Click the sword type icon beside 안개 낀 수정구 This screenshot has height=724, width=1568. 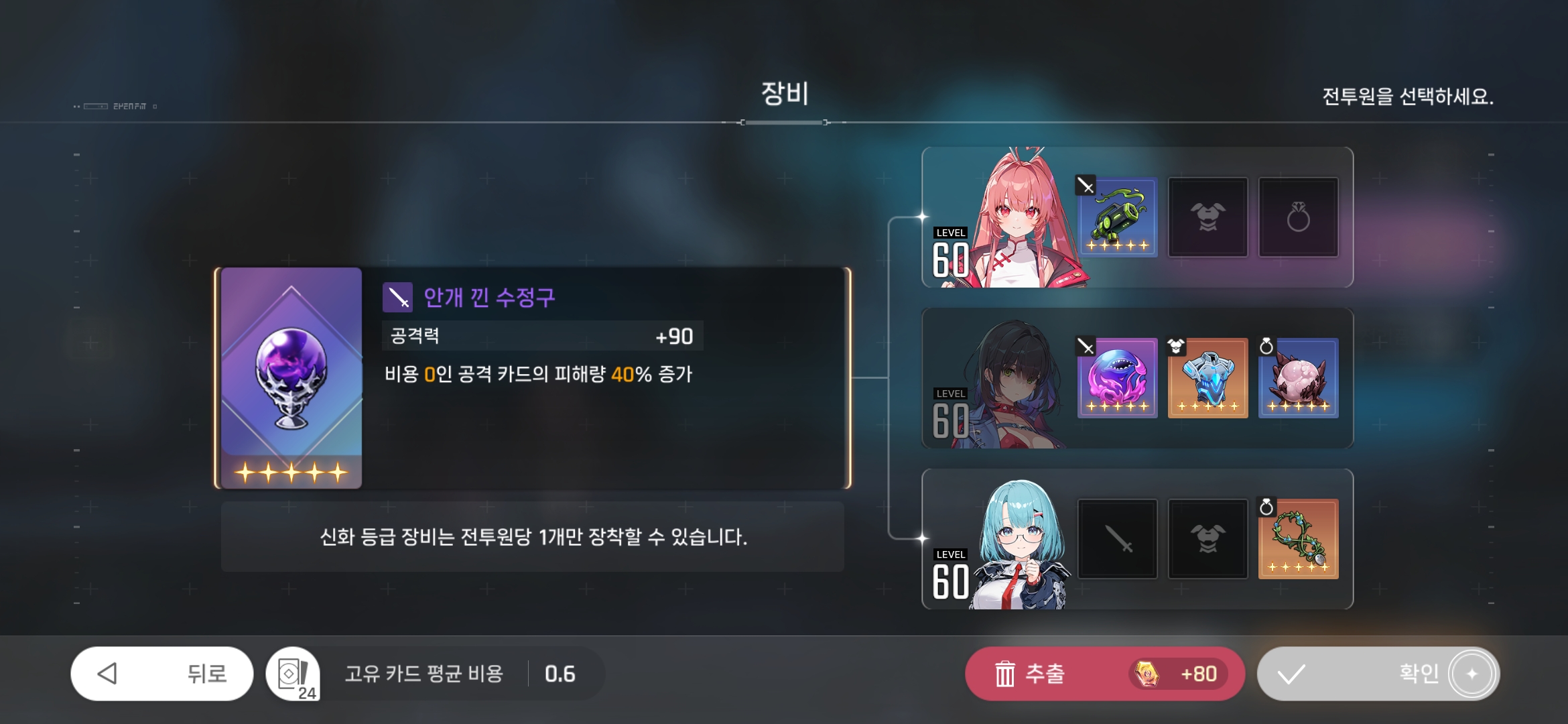[397, 297]
